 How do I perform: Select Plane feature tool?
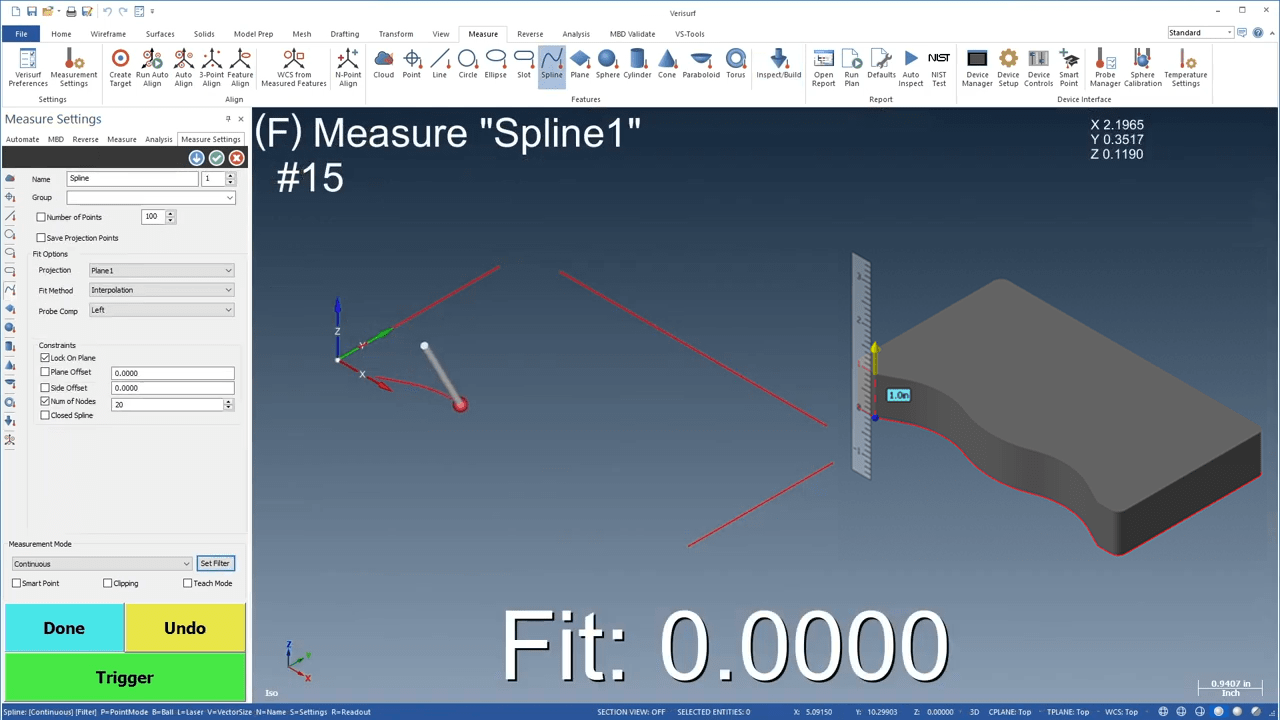coord(580,64)
